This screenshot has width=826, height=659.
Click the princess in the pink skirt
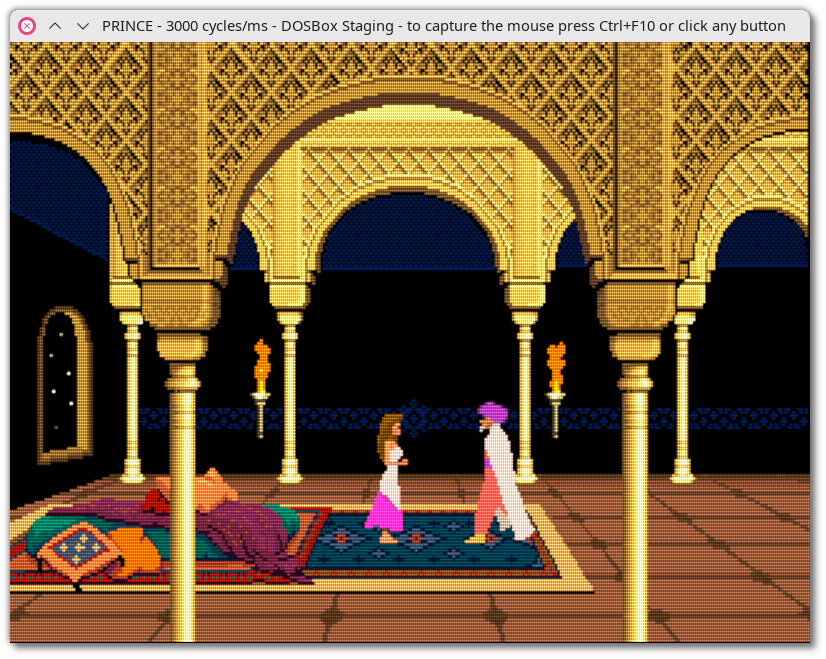click(387, 478)
